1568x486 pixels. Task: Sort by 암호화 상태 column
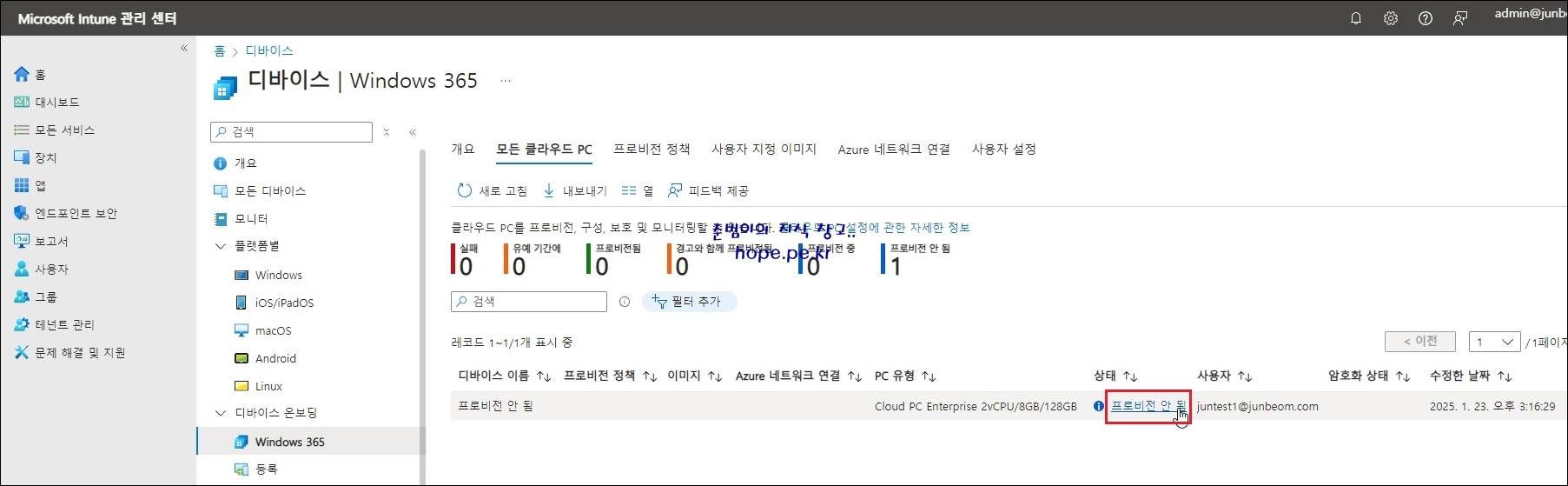click(1369, 376)
